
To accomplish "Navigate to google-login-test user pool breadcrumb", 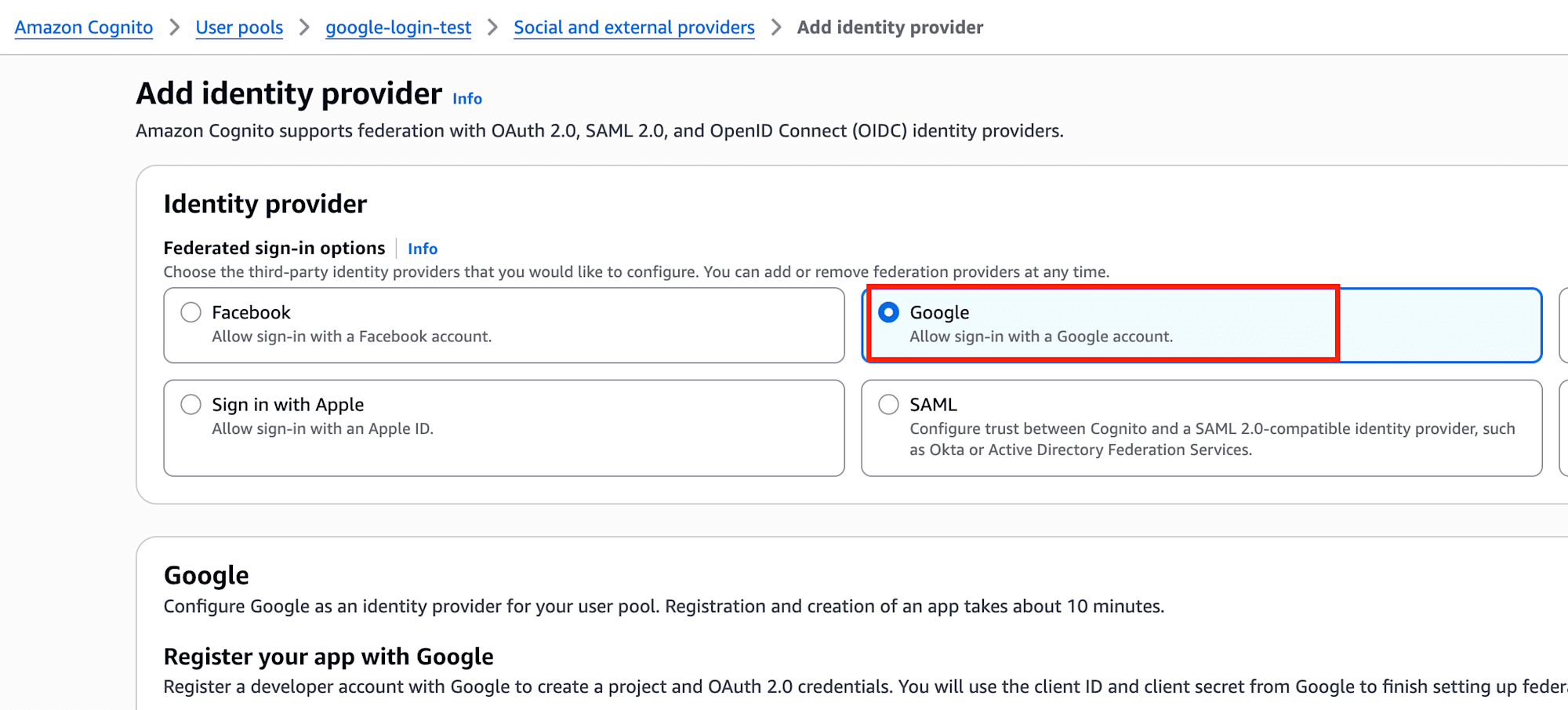I will (x=398, y=27).
